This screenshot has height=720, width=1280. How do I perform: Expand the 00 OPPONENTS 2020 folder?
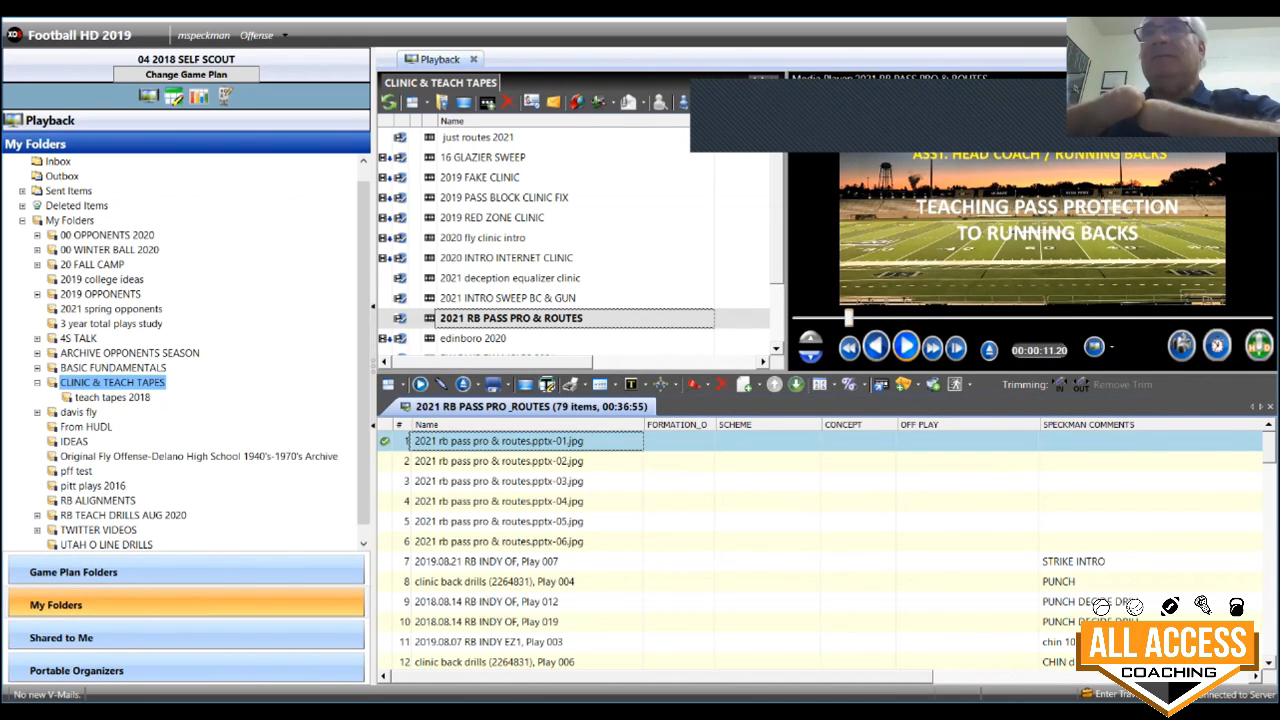(x=38, y=235)
